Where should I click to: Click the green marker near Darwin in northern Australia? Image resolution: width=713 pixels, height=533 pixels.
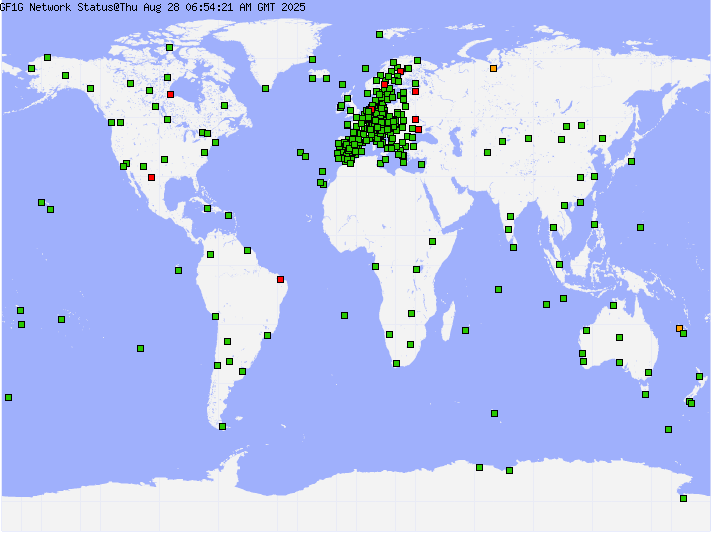pos(613,306)
